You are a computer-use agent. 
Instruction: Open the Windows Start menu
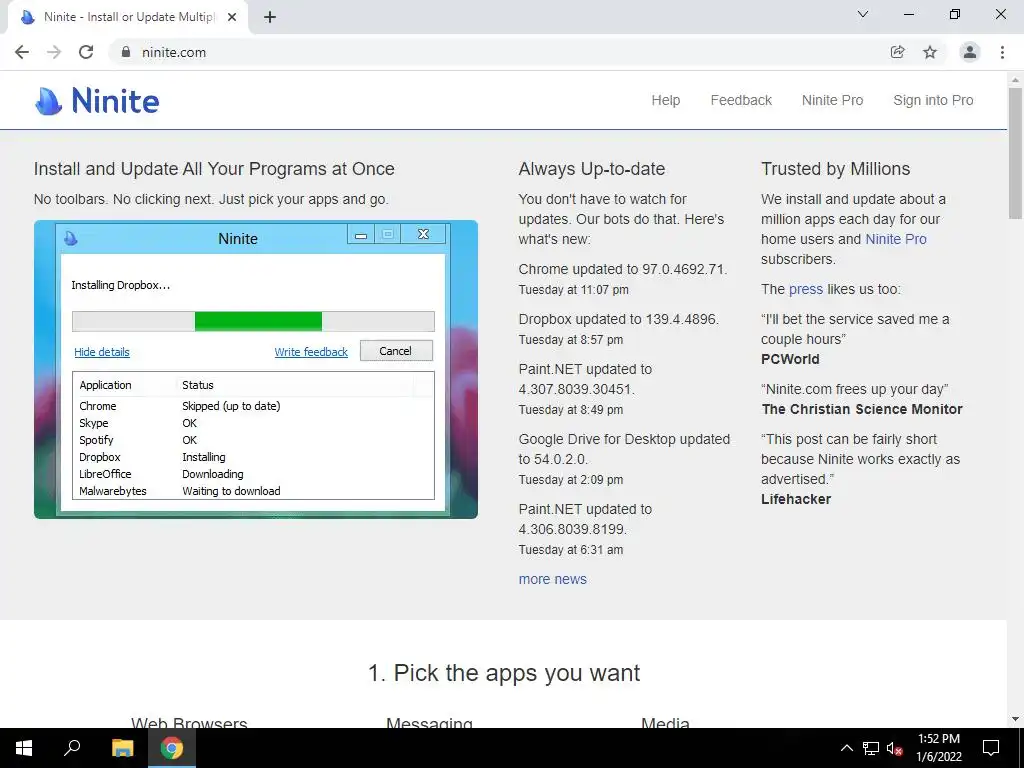(24, 748)
